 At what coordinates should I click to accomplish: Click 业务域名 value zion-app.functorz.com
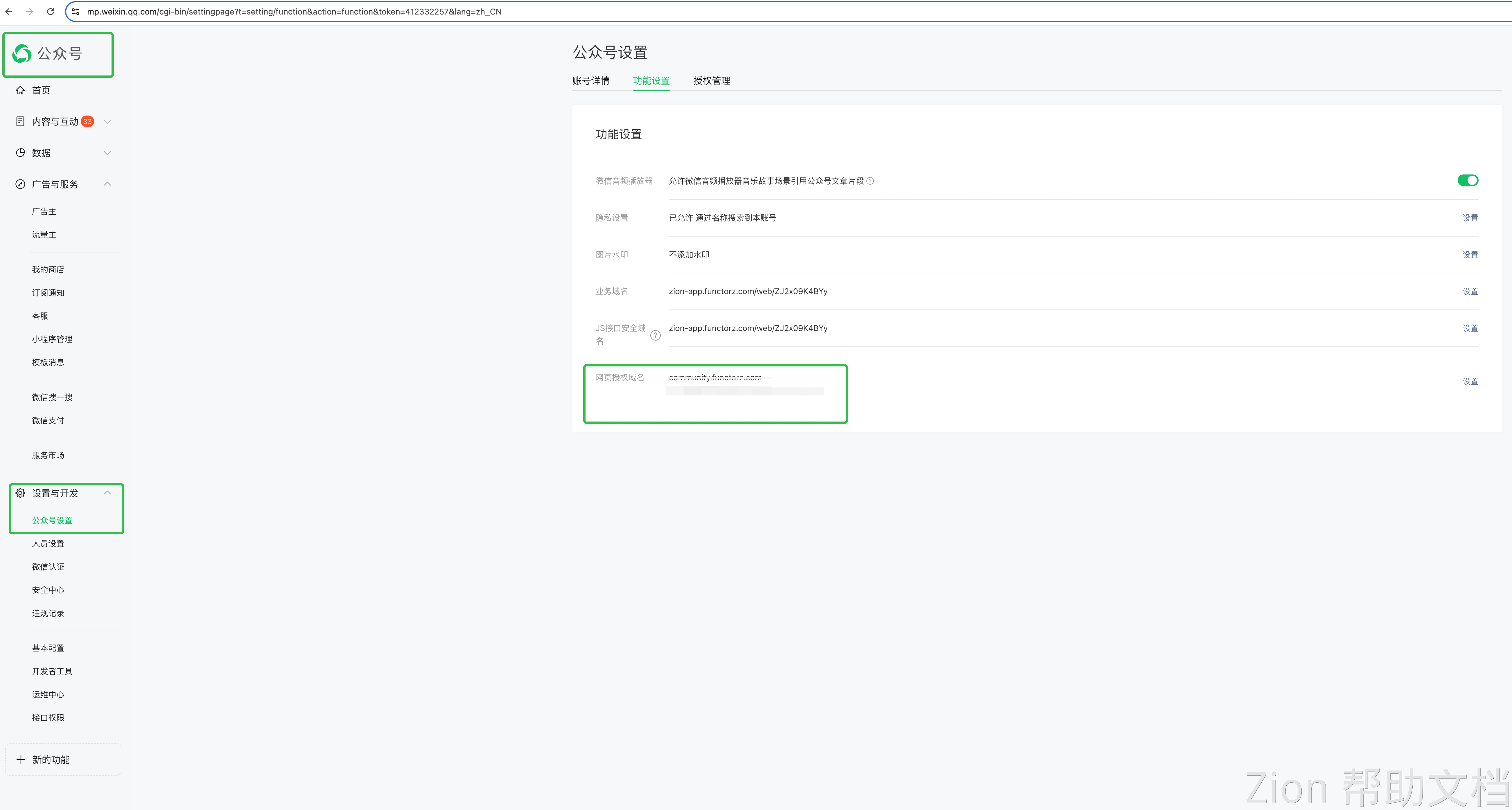pyautogui.click(x=748, y=291)
